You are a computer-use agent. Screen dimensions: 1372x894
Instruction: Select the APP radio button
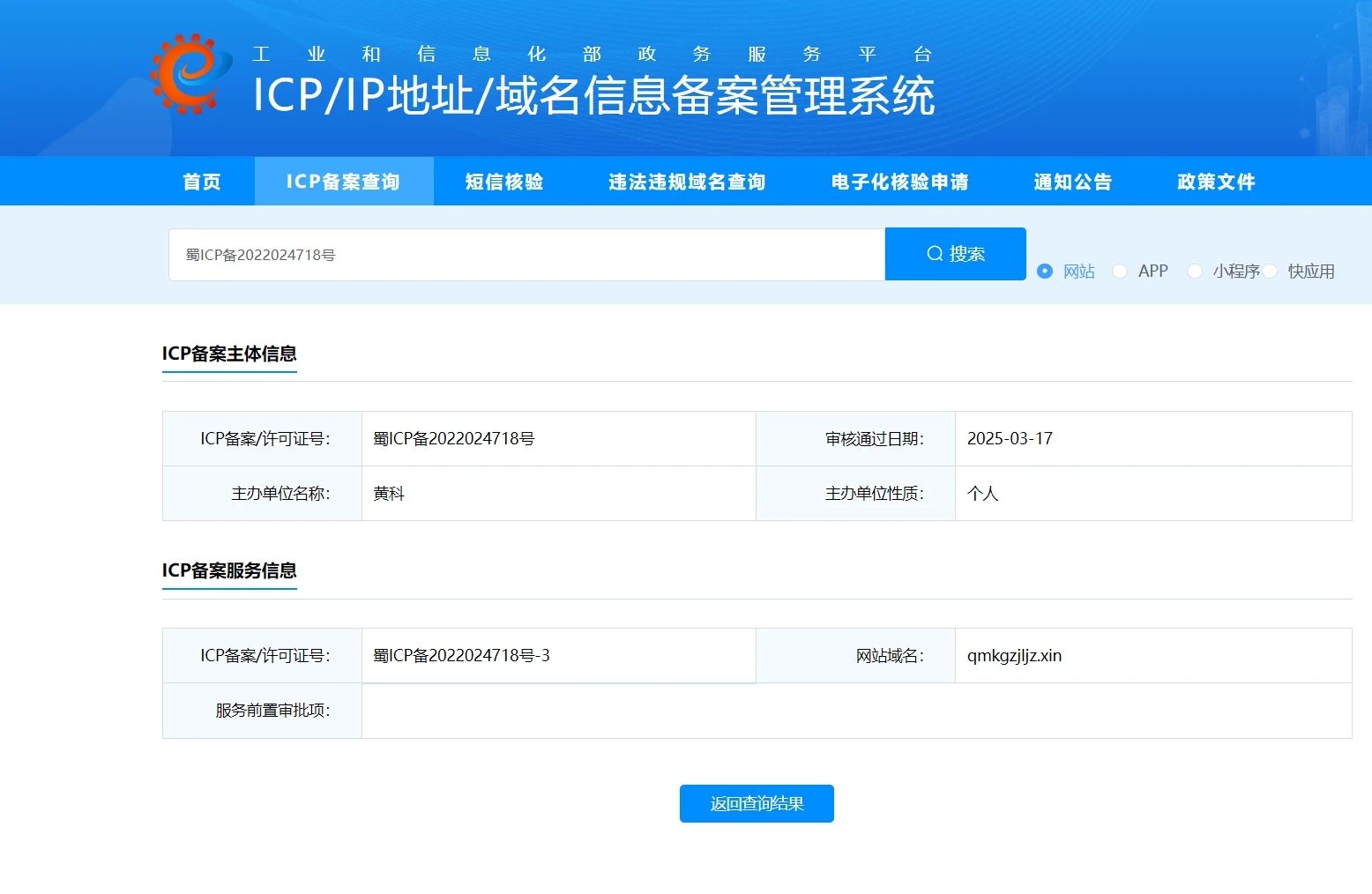[x=1120, y=272]
